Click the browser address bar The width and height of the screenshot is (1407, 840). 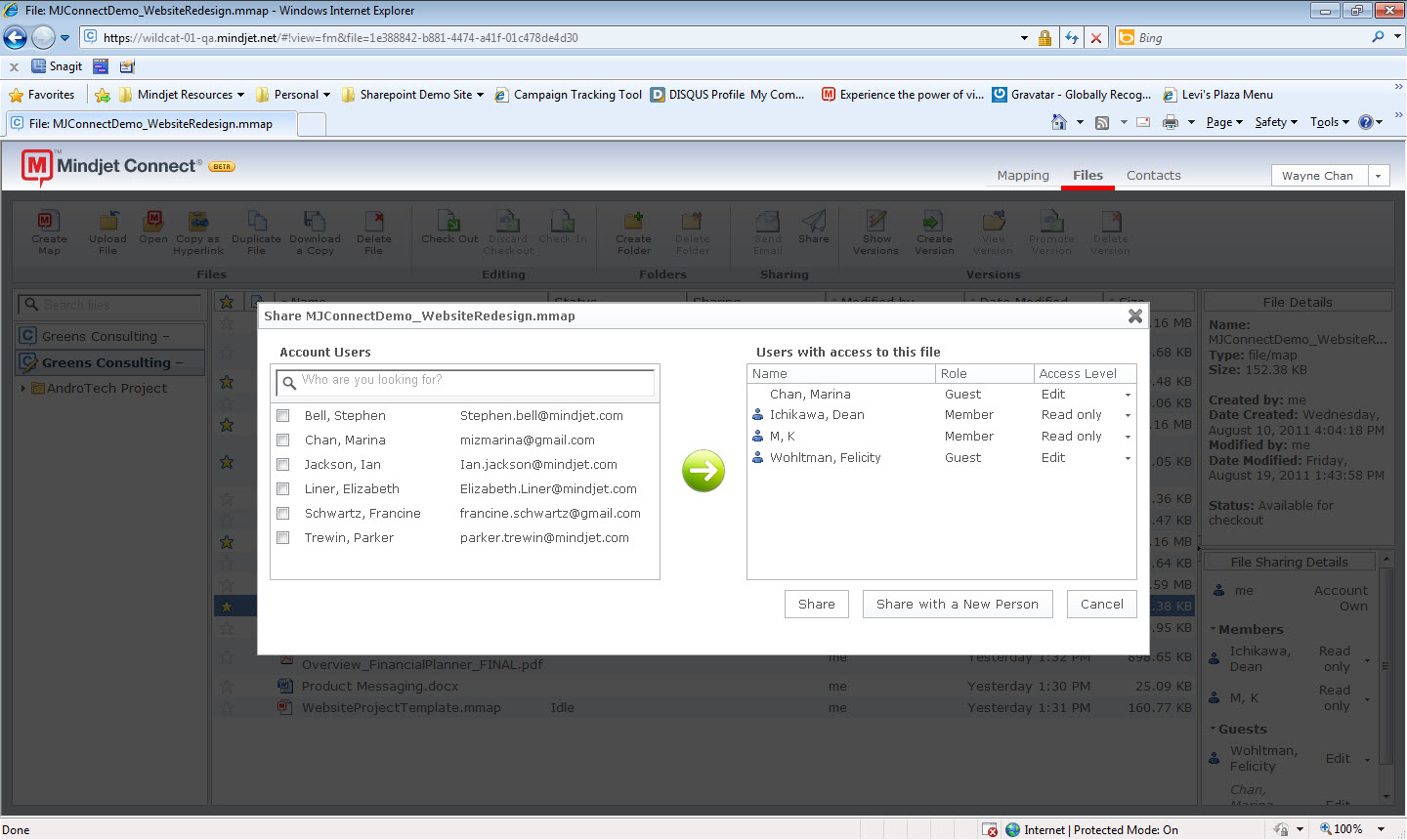click(557, 38)
